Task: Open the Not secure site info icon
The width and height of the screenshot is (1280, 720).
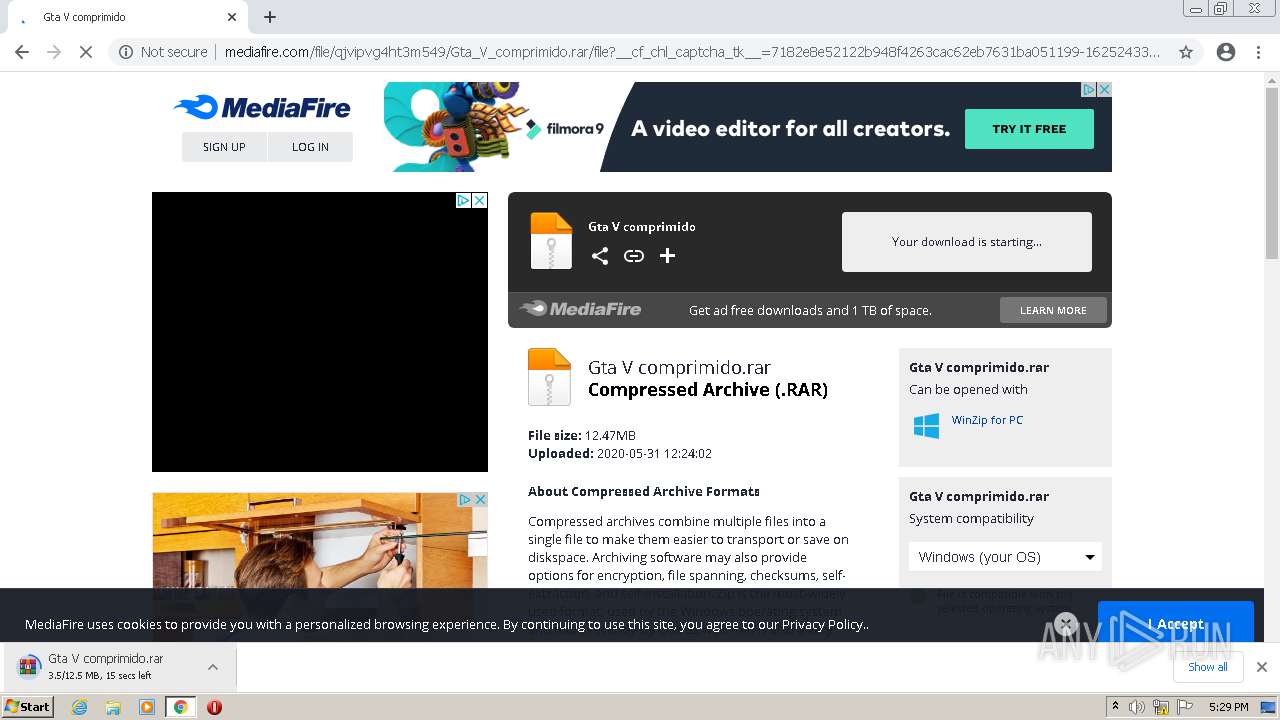Action: pyautogui.click(x=126, y=52)
